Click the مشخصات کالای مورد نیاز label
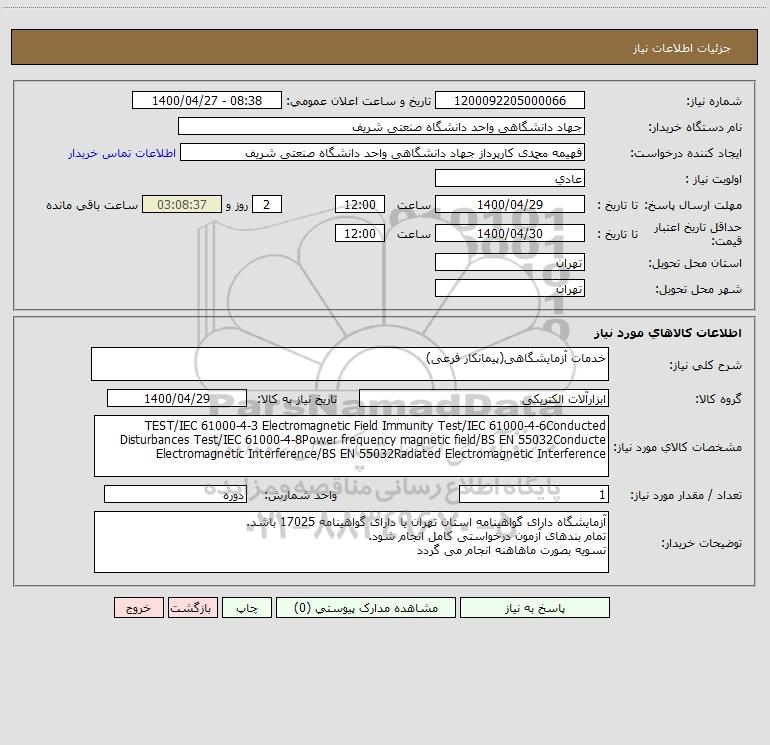The height and width of the screenshot is (745, 770). tap(678, 447)
